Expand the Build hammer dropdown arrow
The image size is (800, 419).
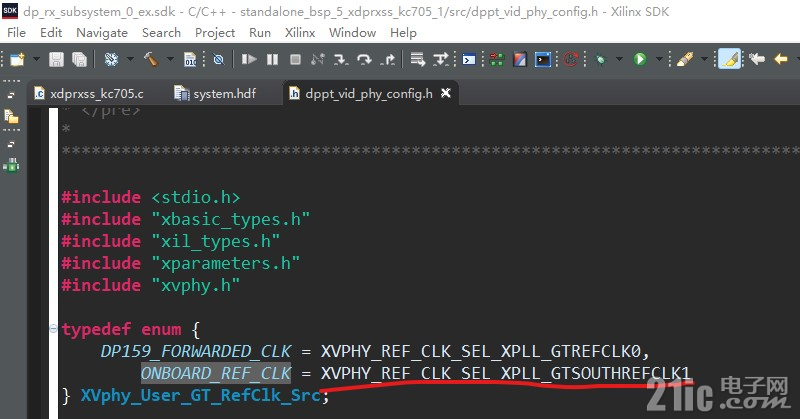[x=170, y=59]
